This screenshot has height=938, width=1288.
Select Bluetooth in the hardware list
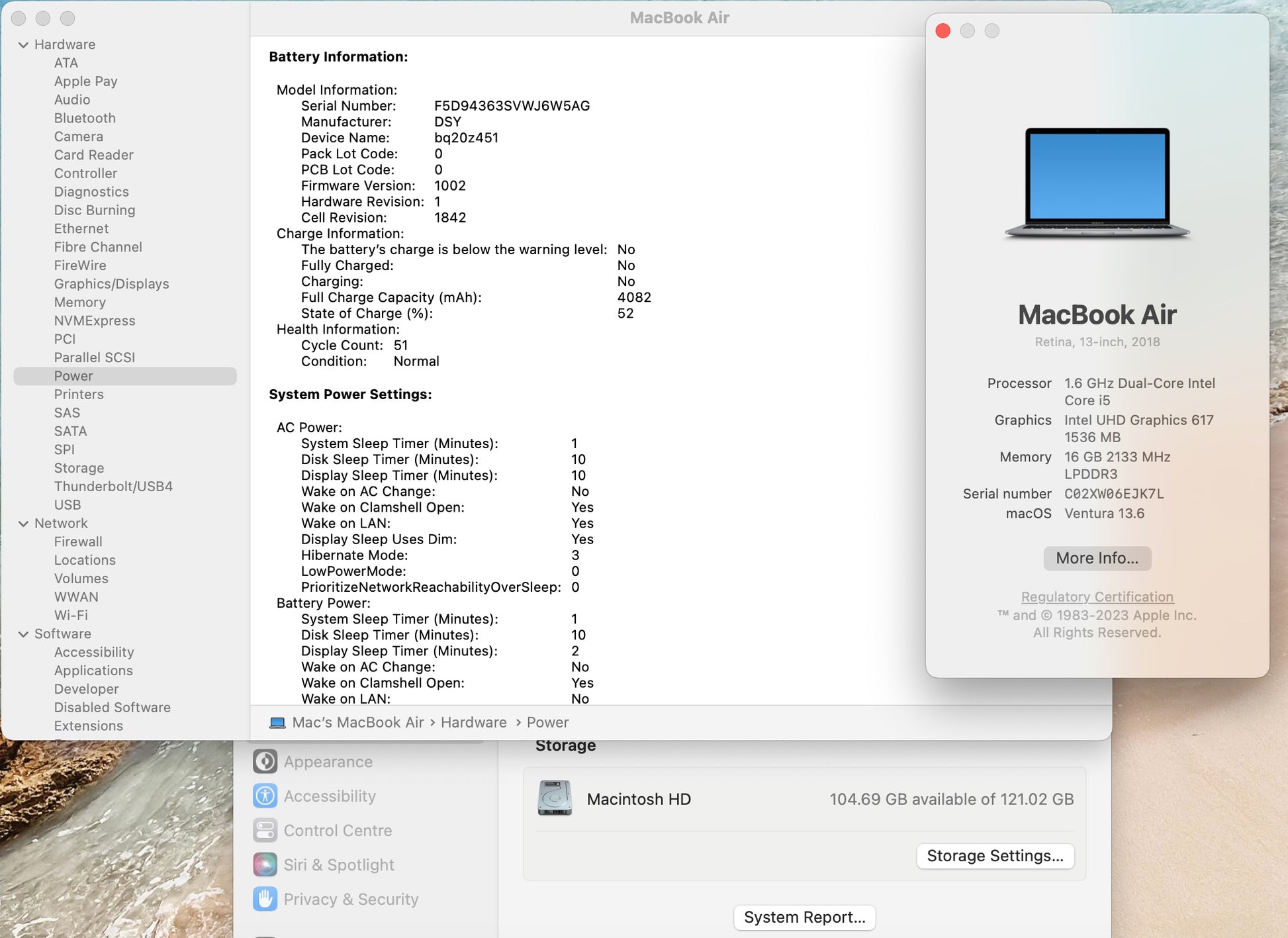pyautogui.click(x=85, y=118)
